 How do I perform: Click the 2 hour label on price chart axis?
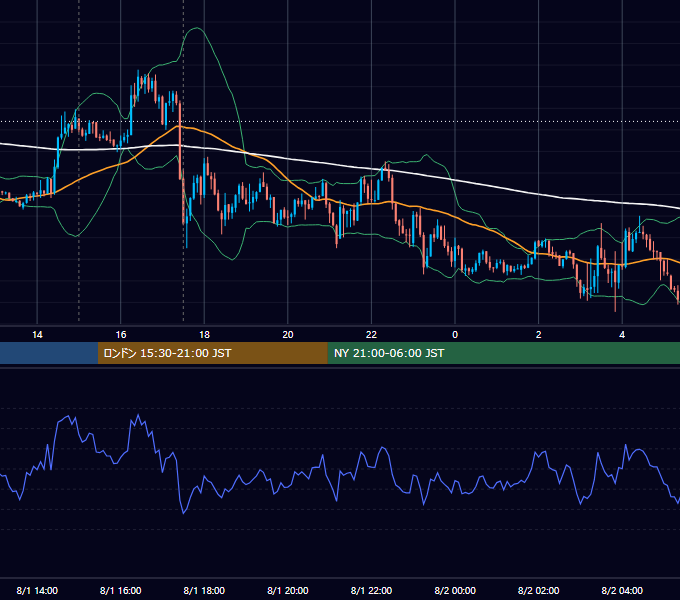click(539, 335)
